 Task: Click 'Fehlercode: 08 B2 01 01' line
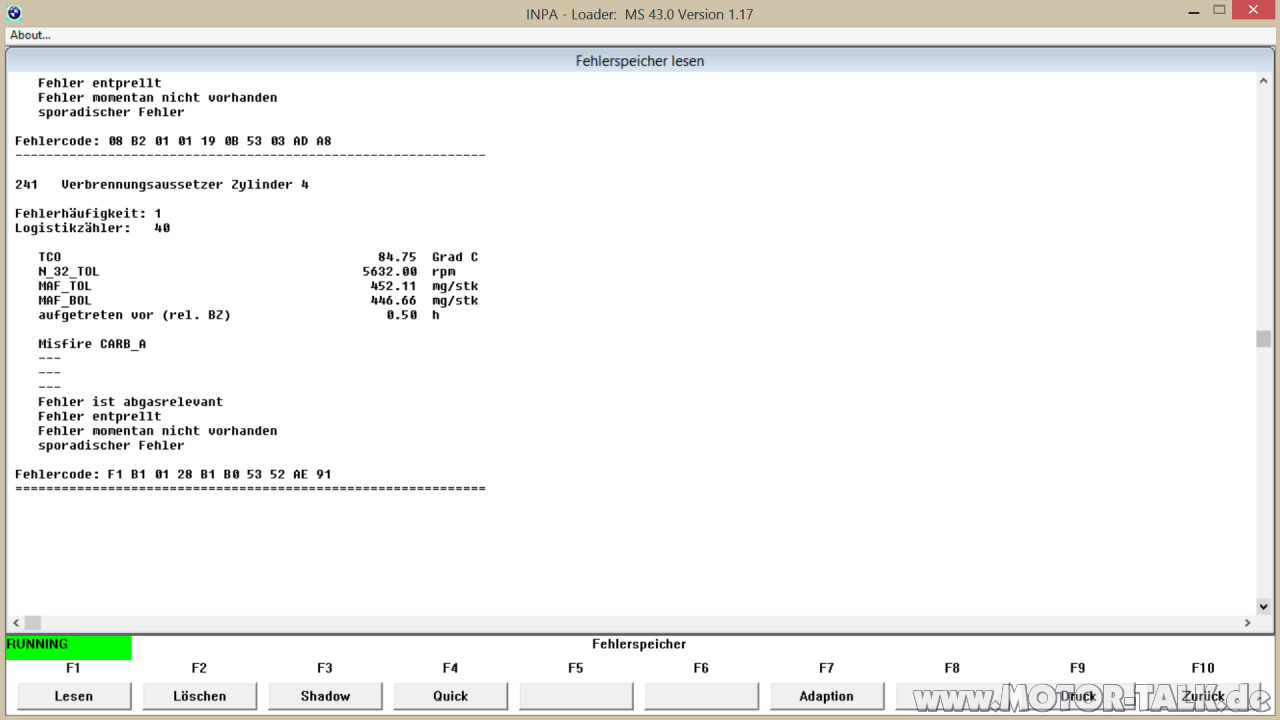tap(173, 141)
